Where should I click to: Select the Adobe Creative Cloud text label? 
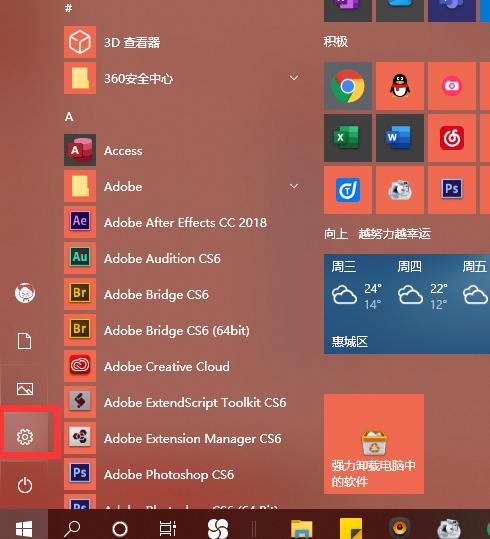167,366
